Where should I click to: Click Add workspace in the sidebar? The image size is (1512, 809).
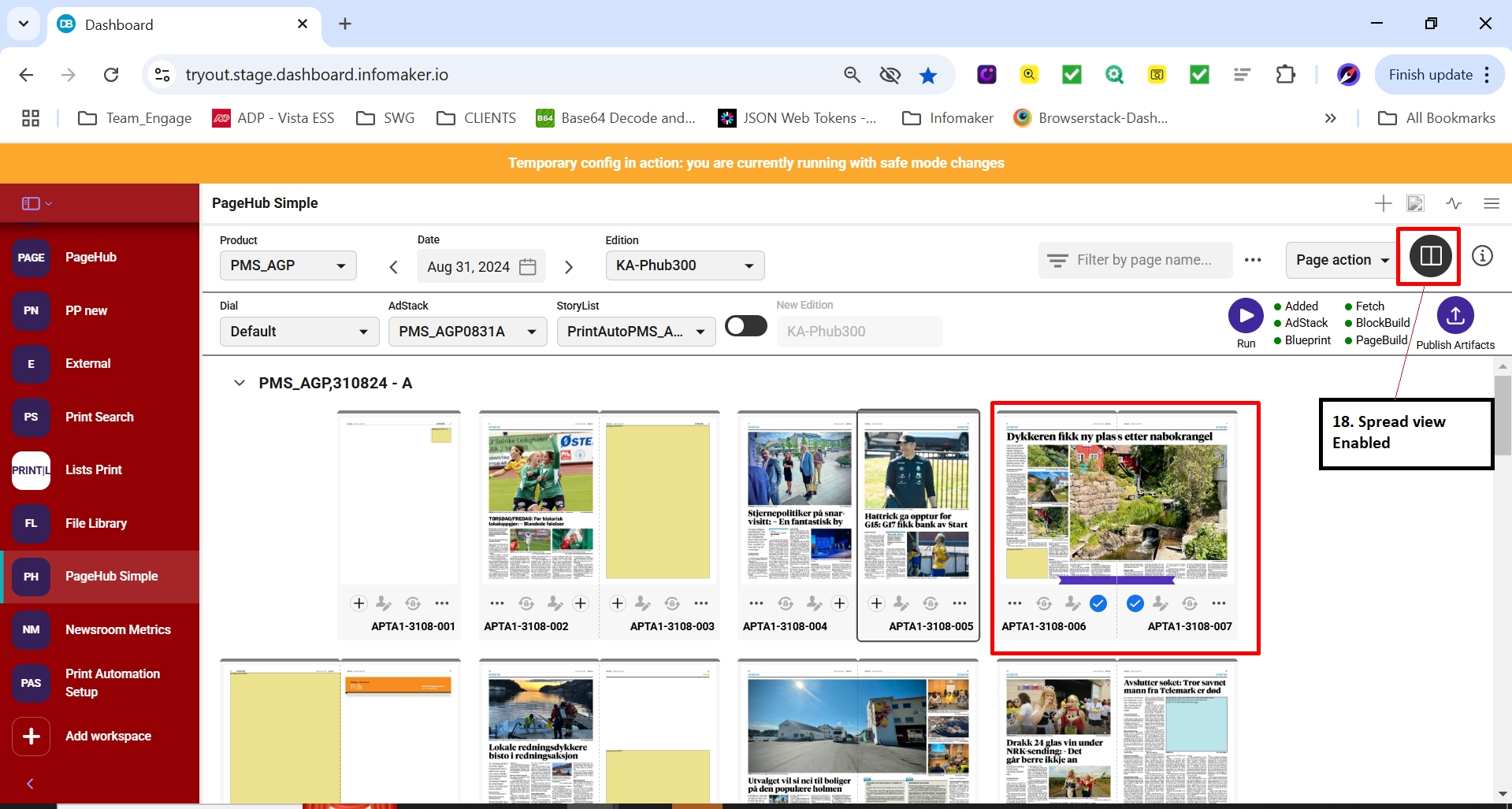108,736
